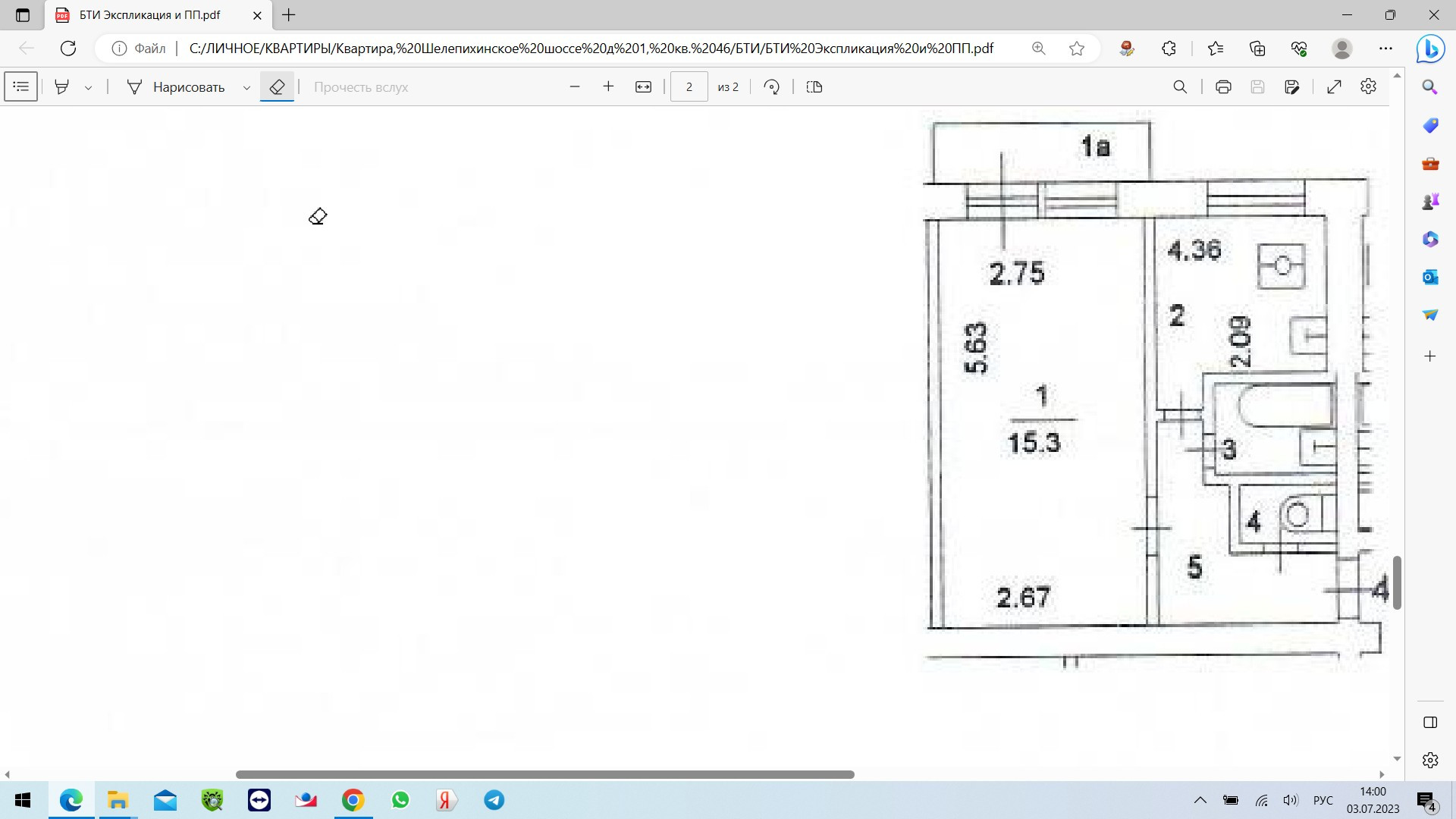Enter full screen mode
1456x819 pixels.
coord(1334,87)
